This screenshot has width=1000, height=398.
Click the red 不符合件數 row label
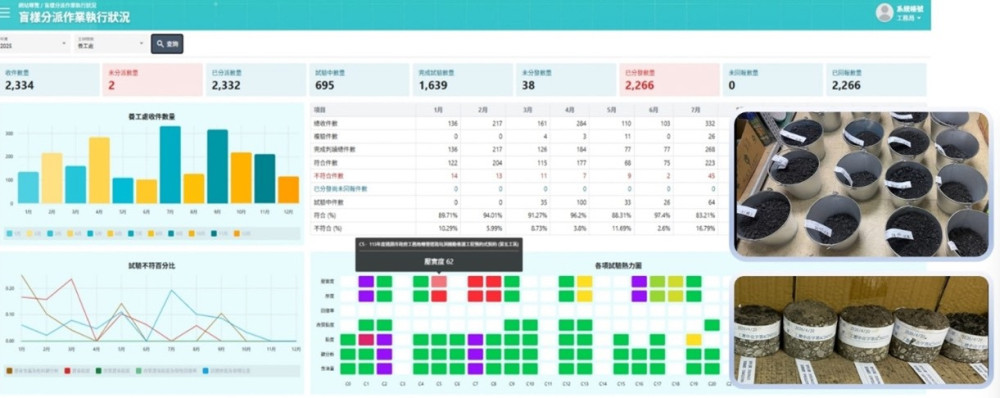[x=329, y=175]
